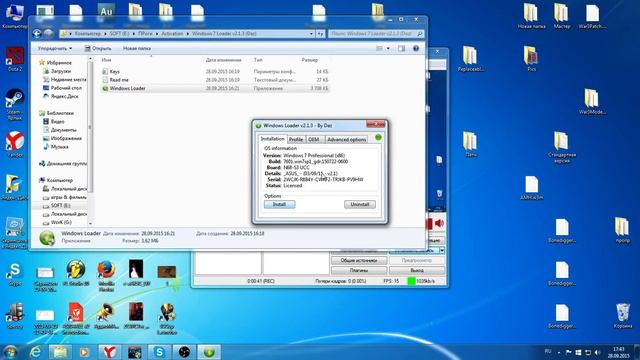Click the Explorer search field
Viewport: 640px width, 360px height.
click(x=376, y=33)
